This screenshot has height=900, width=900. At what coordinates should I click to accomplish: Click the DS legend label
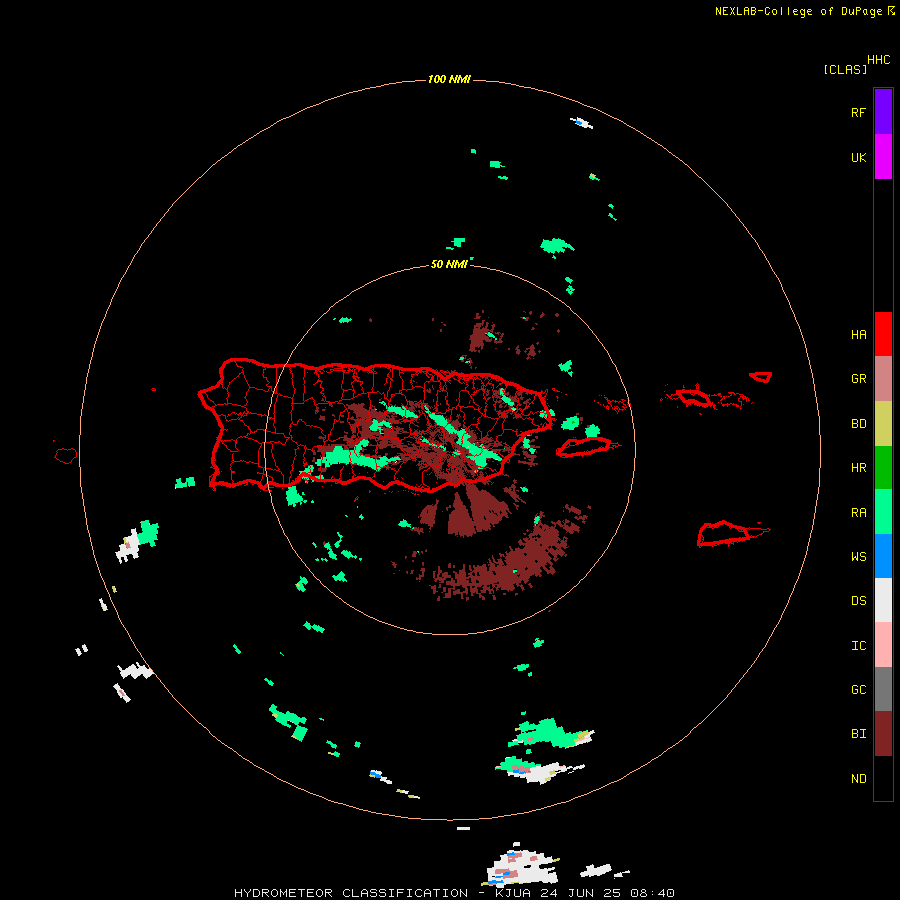858,601
